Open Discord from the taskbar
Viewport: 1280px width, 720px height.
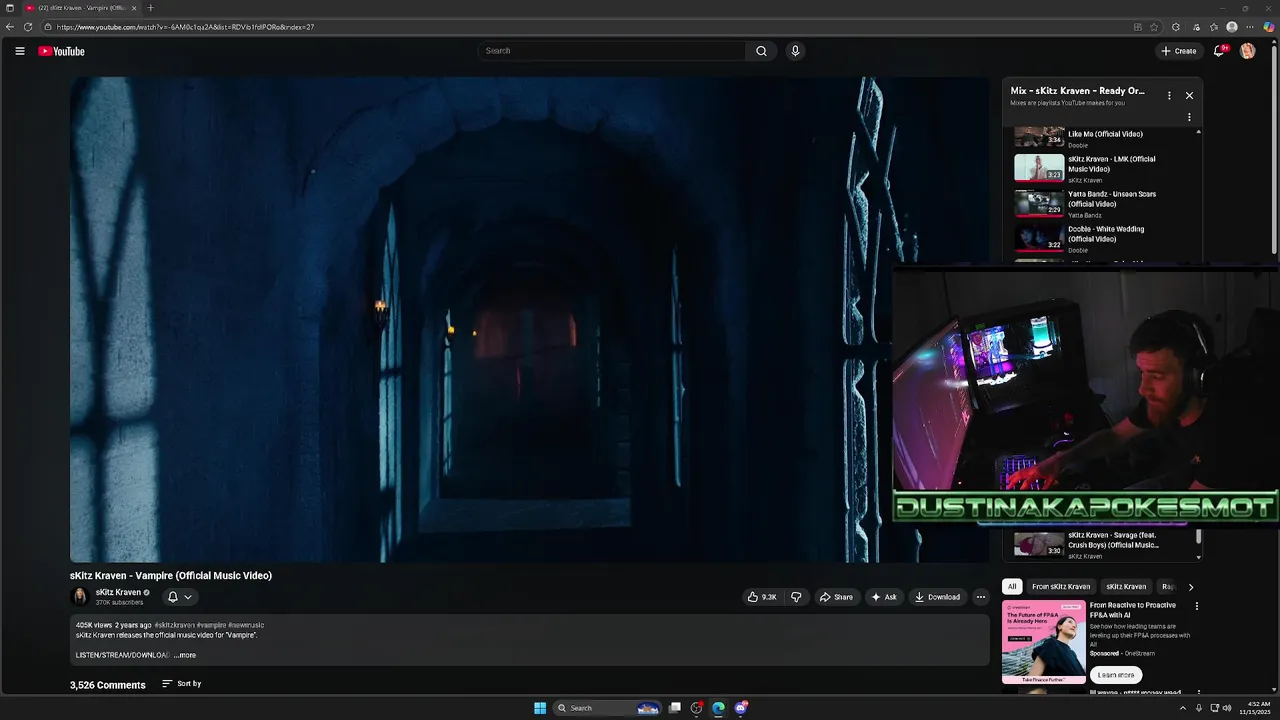tap(741, 708)
